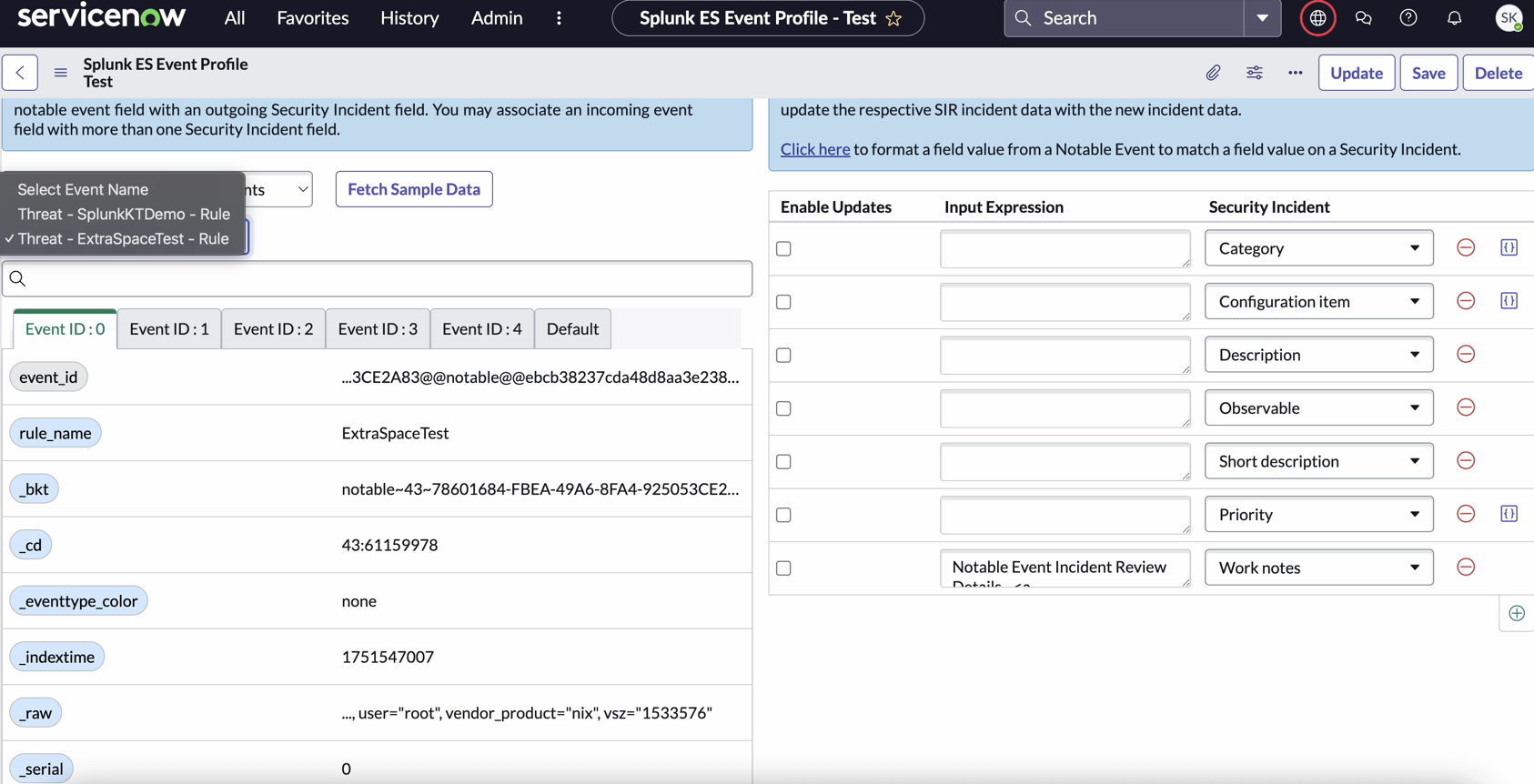Viewport: 1534px width, 784px height.
Task: Click the rule_name field pill
Action: [x=56, y=433]
